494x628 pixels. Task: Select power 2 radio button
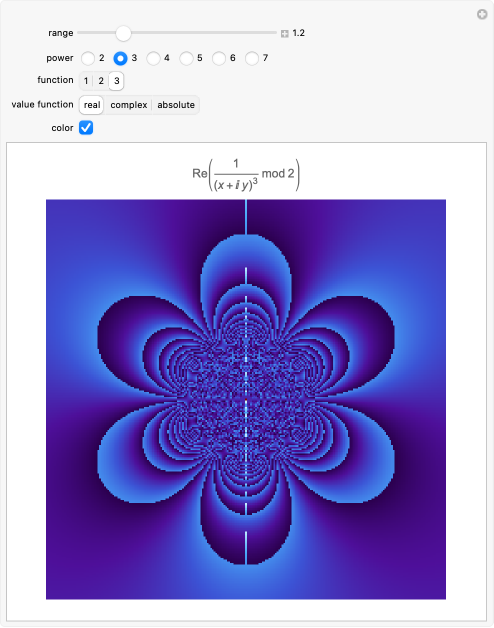[88, 58]
